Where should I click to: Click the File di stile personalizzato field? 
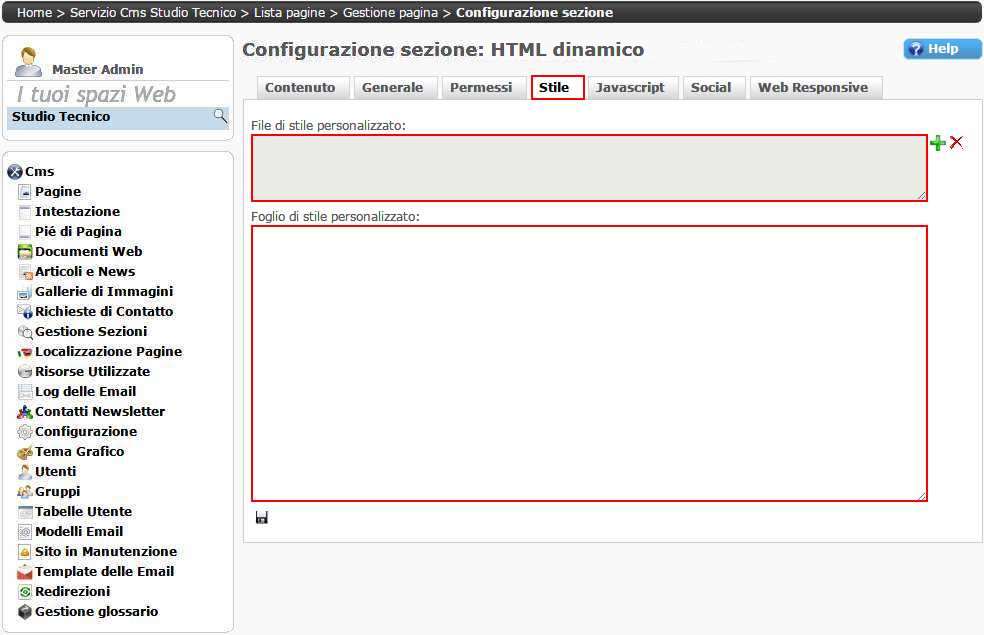[x=589, y=168]
